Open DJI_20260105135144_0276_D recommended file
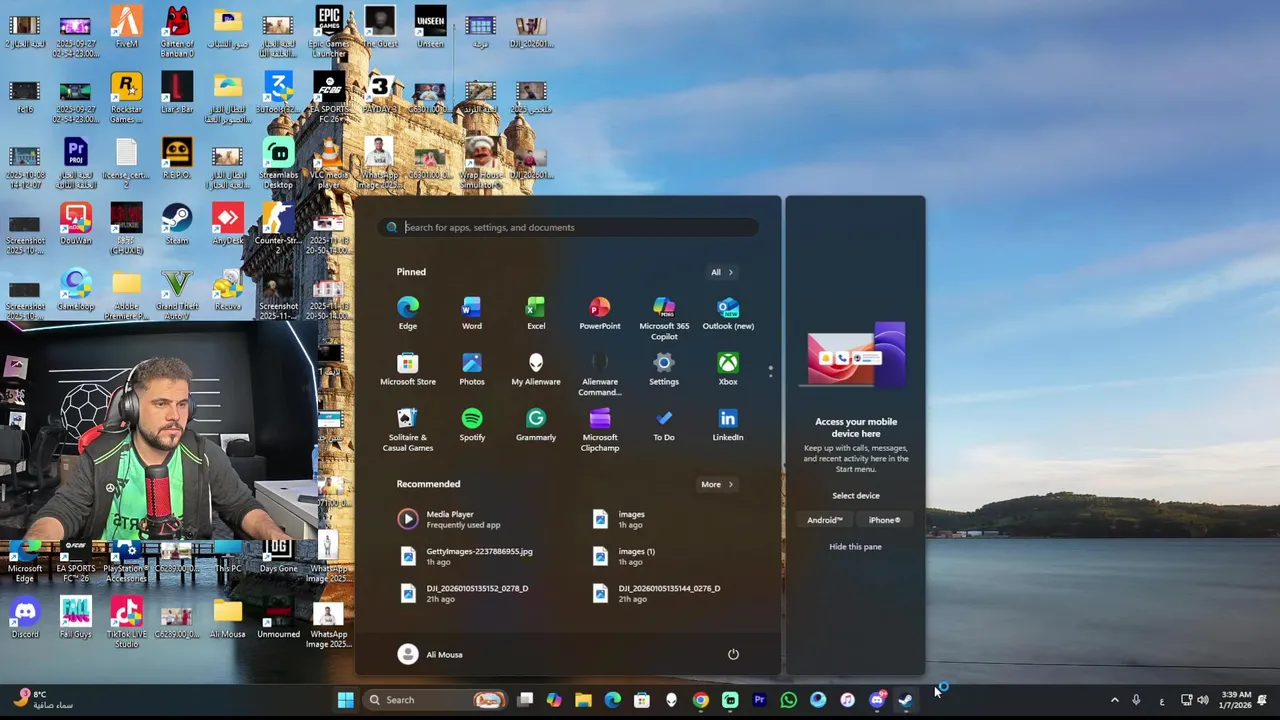 [674, 593]
